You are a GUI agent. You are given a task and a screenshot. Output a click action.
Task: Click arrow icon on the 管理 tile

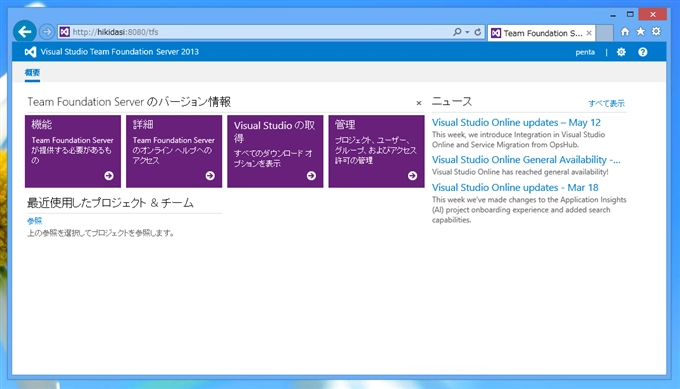click(x=412, y=176)
